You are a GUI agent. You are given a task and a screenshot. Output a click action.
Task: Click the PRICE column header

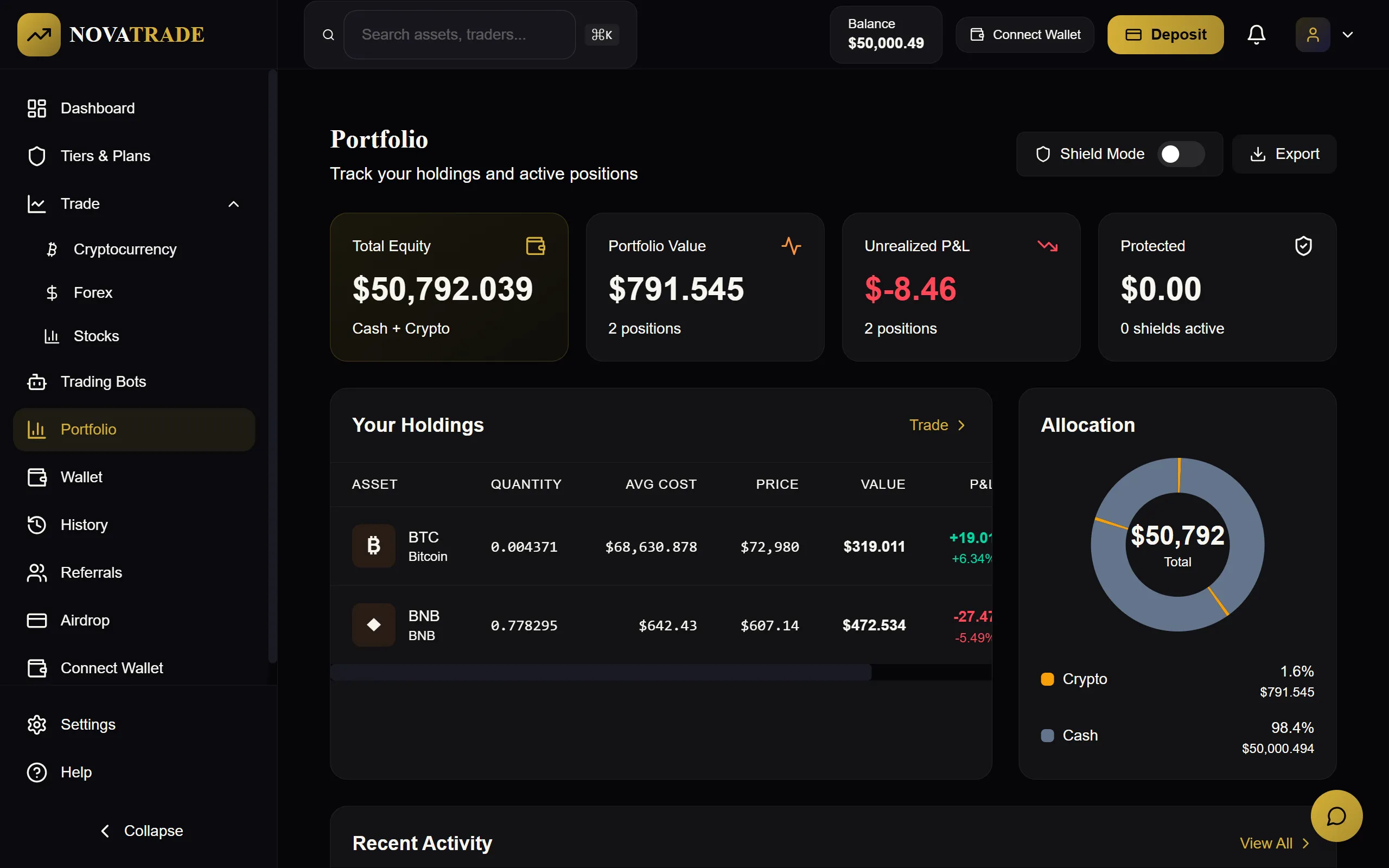pos(777,484)
